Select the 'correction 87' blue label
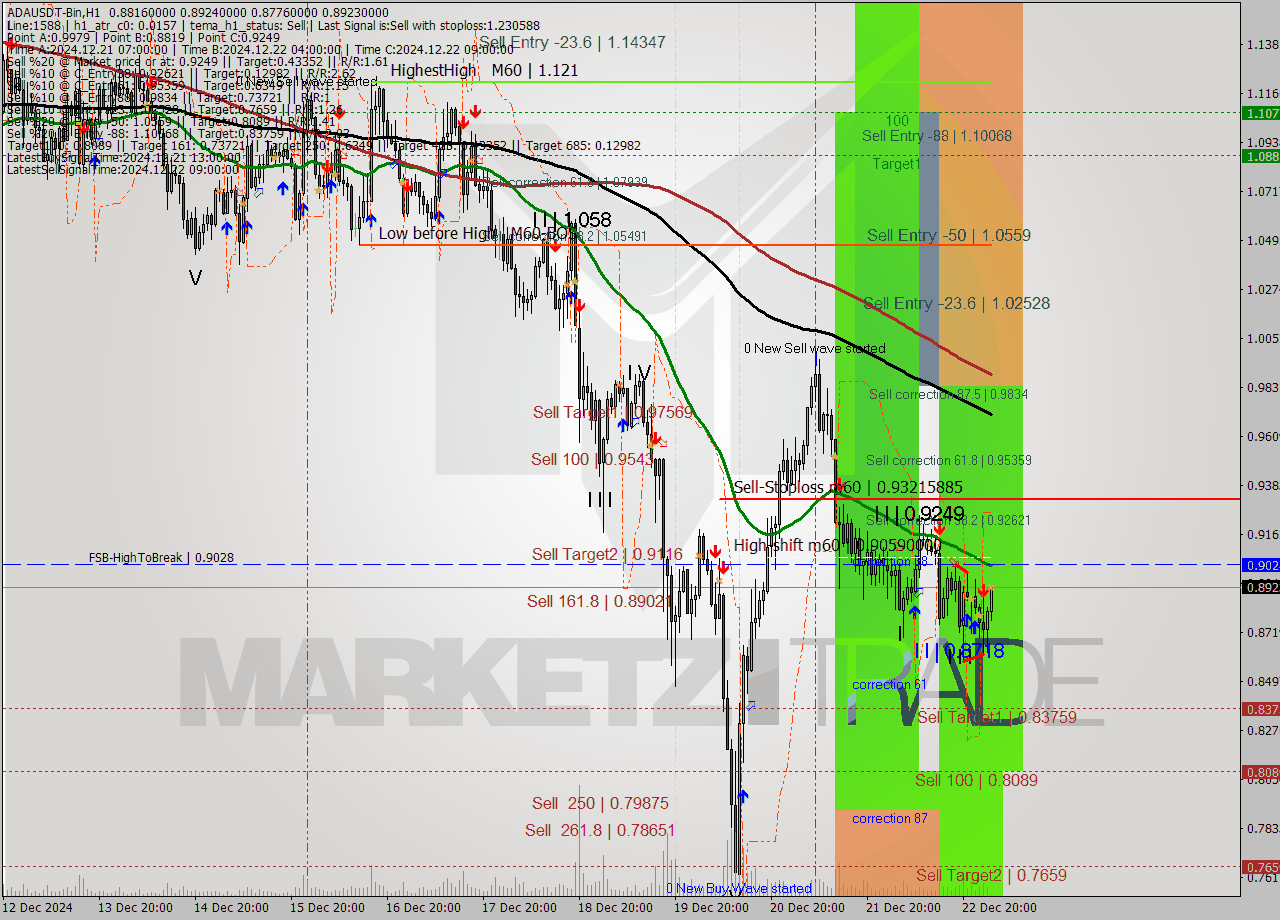 889,818
